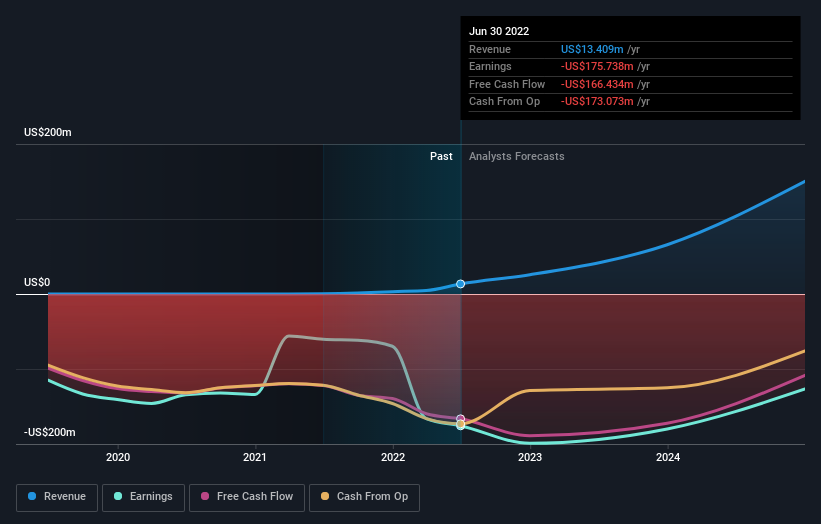
Task: Click the Cash From Op label in tooltip
Action: [504, 102]
